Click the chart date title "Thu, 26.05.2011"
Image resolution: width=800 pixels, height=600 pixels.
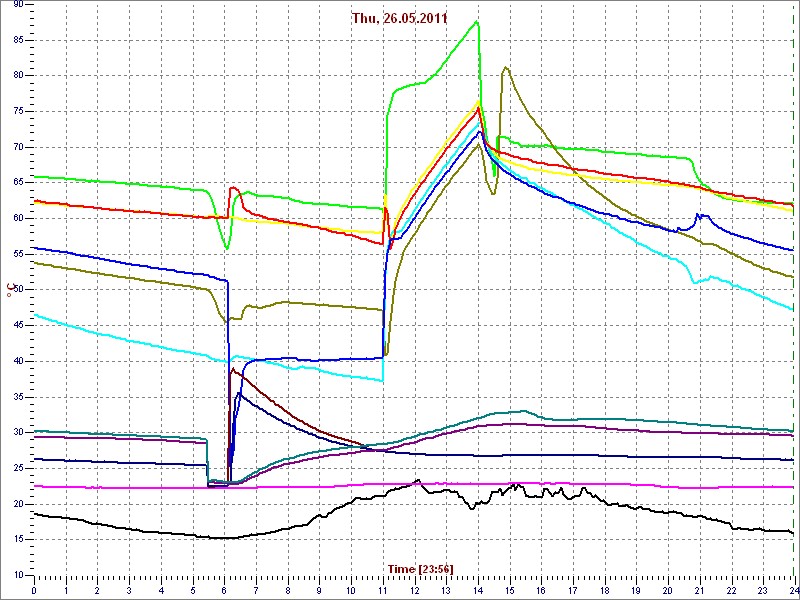[399, 19]
